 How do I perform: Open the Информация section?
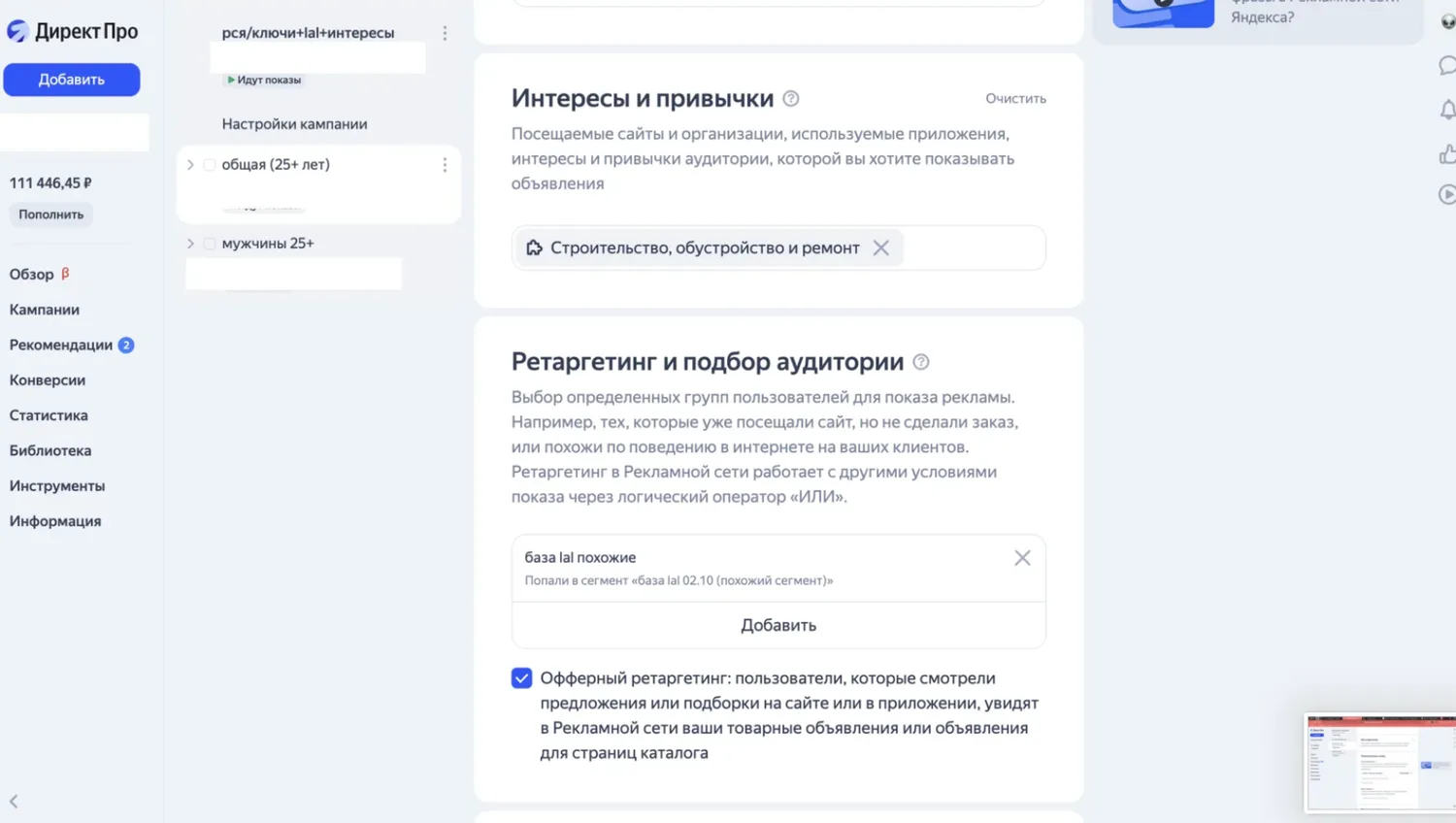[x=55, y=521]
